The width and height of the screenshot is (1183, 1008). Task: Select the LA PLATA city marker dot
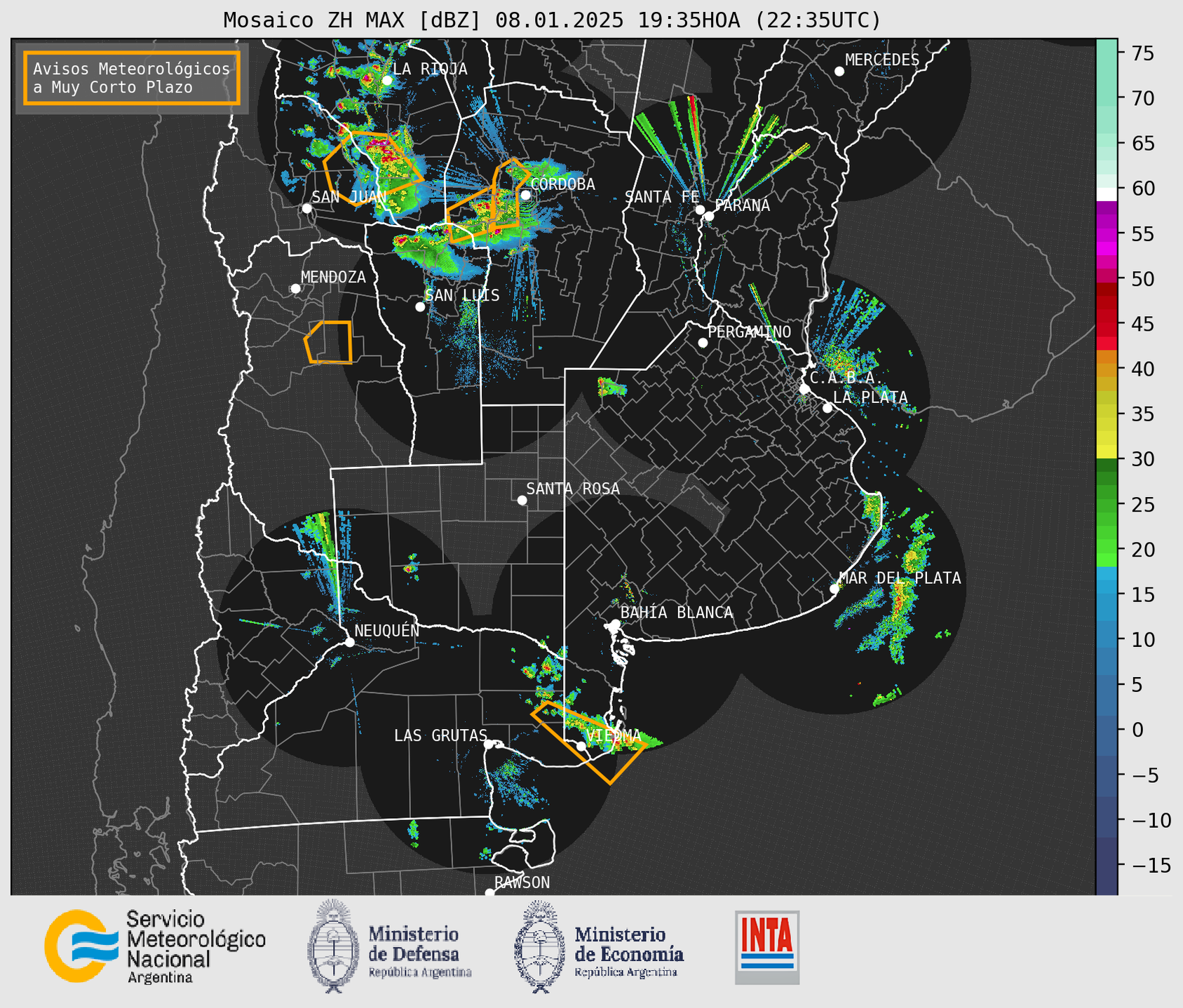827,408
